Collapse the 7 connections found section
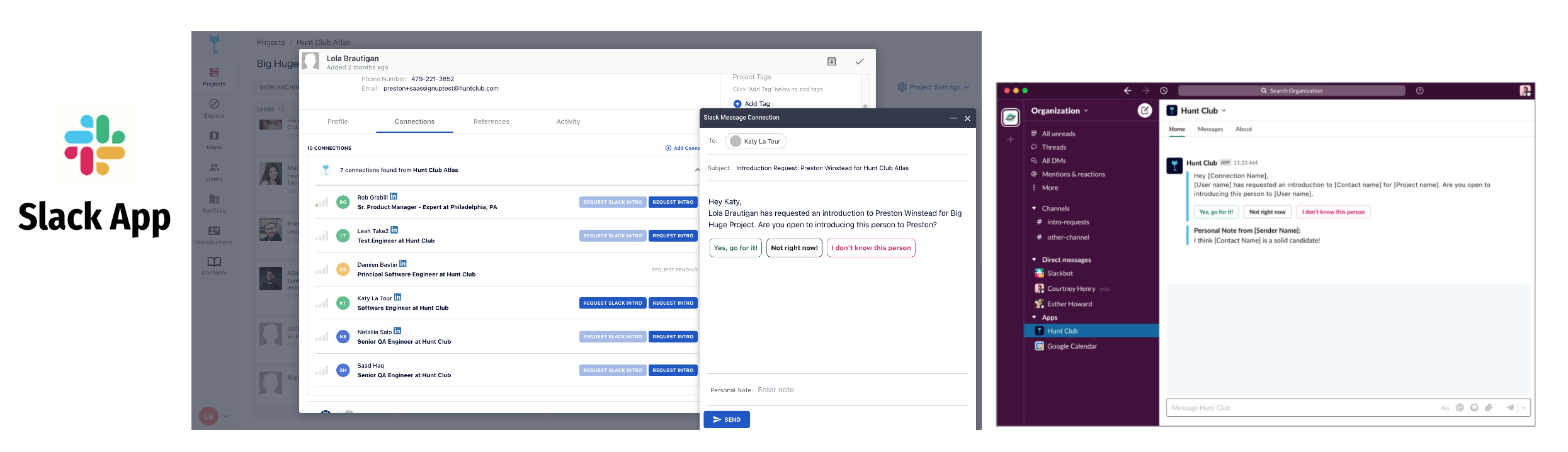 coord(697,170)
